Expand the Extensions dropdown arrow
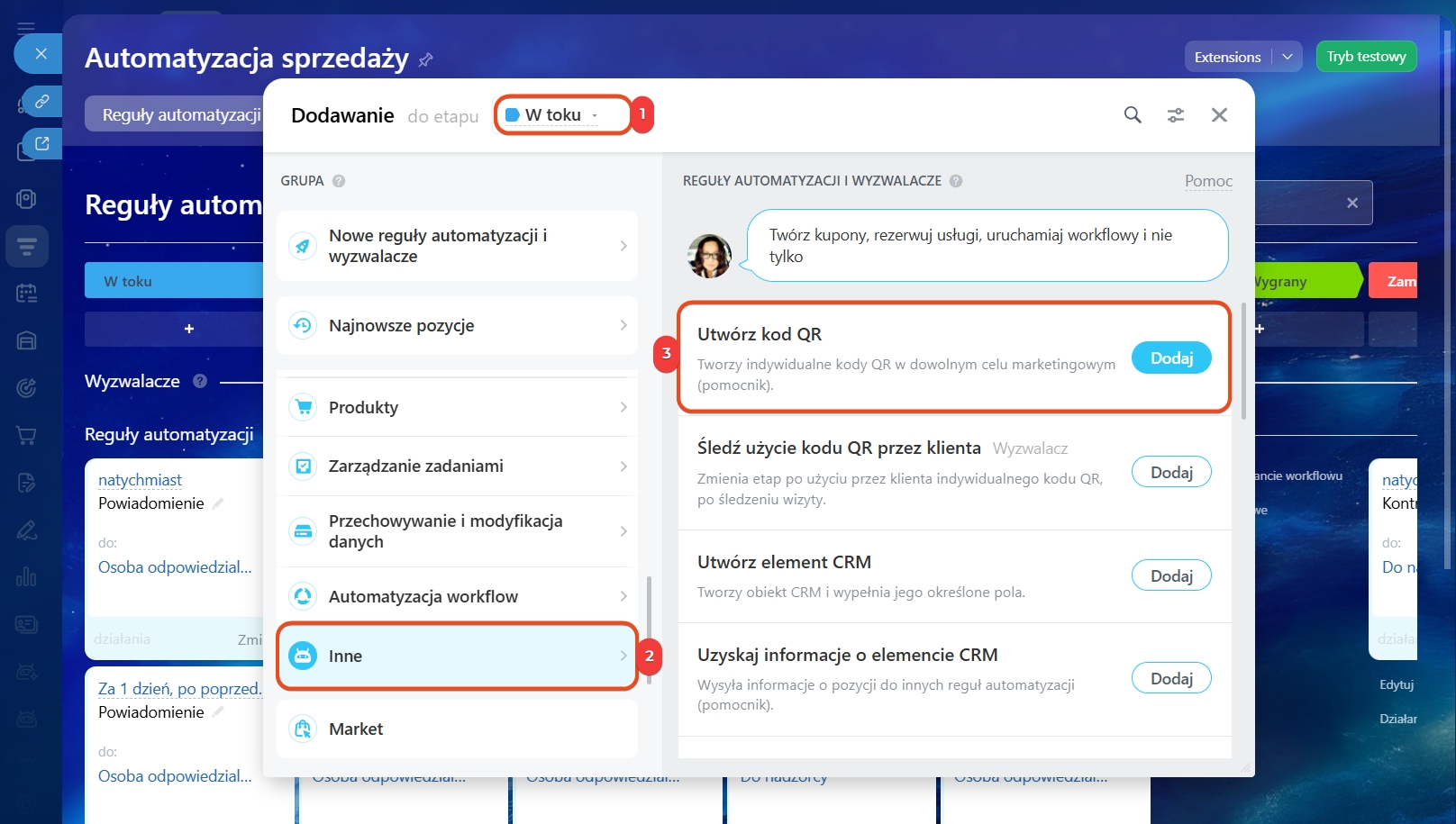This screenshot has height=824, width=1456. click(1288, 57)
